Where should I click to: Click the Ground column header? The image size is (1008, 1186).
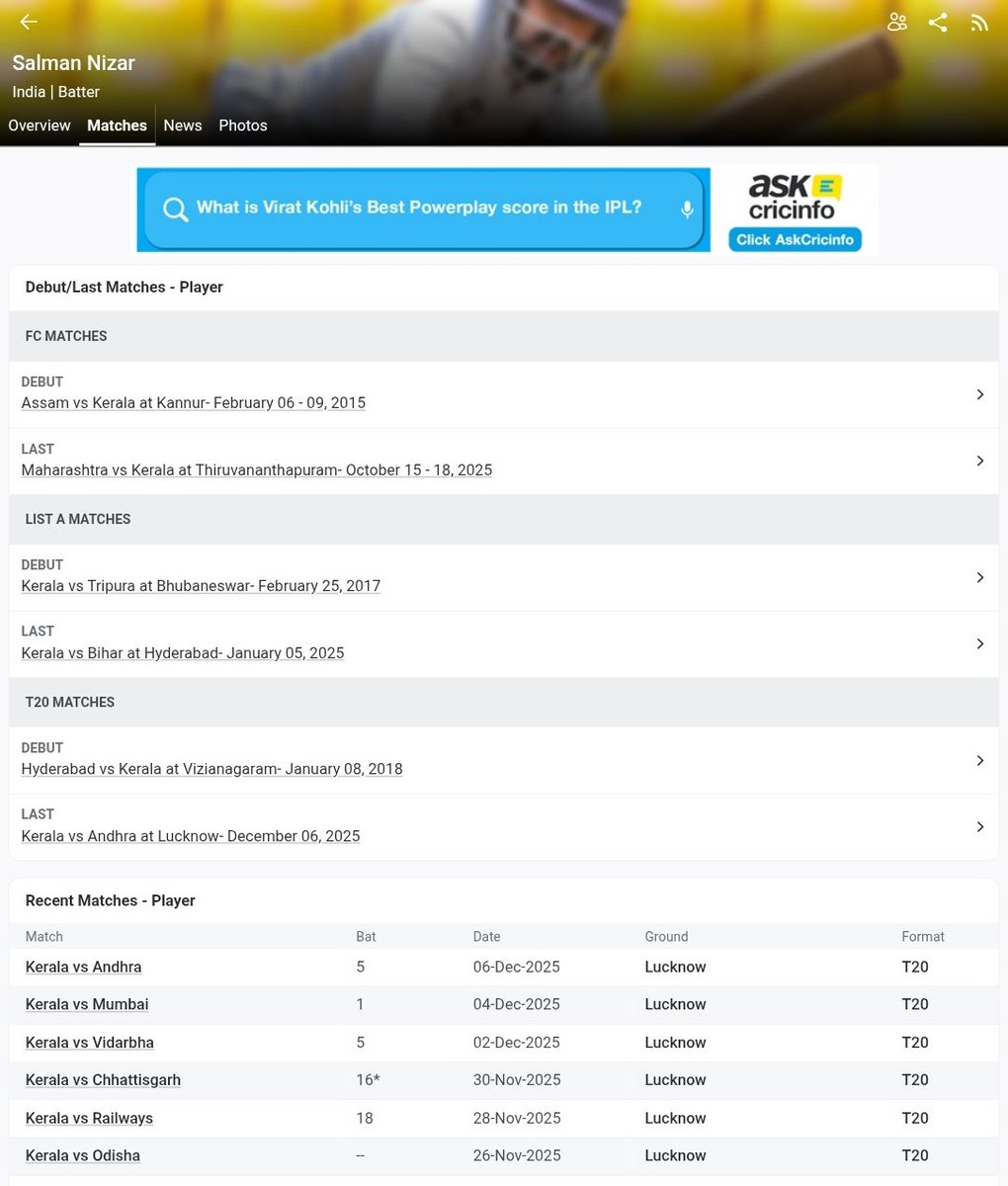point(666,936)
